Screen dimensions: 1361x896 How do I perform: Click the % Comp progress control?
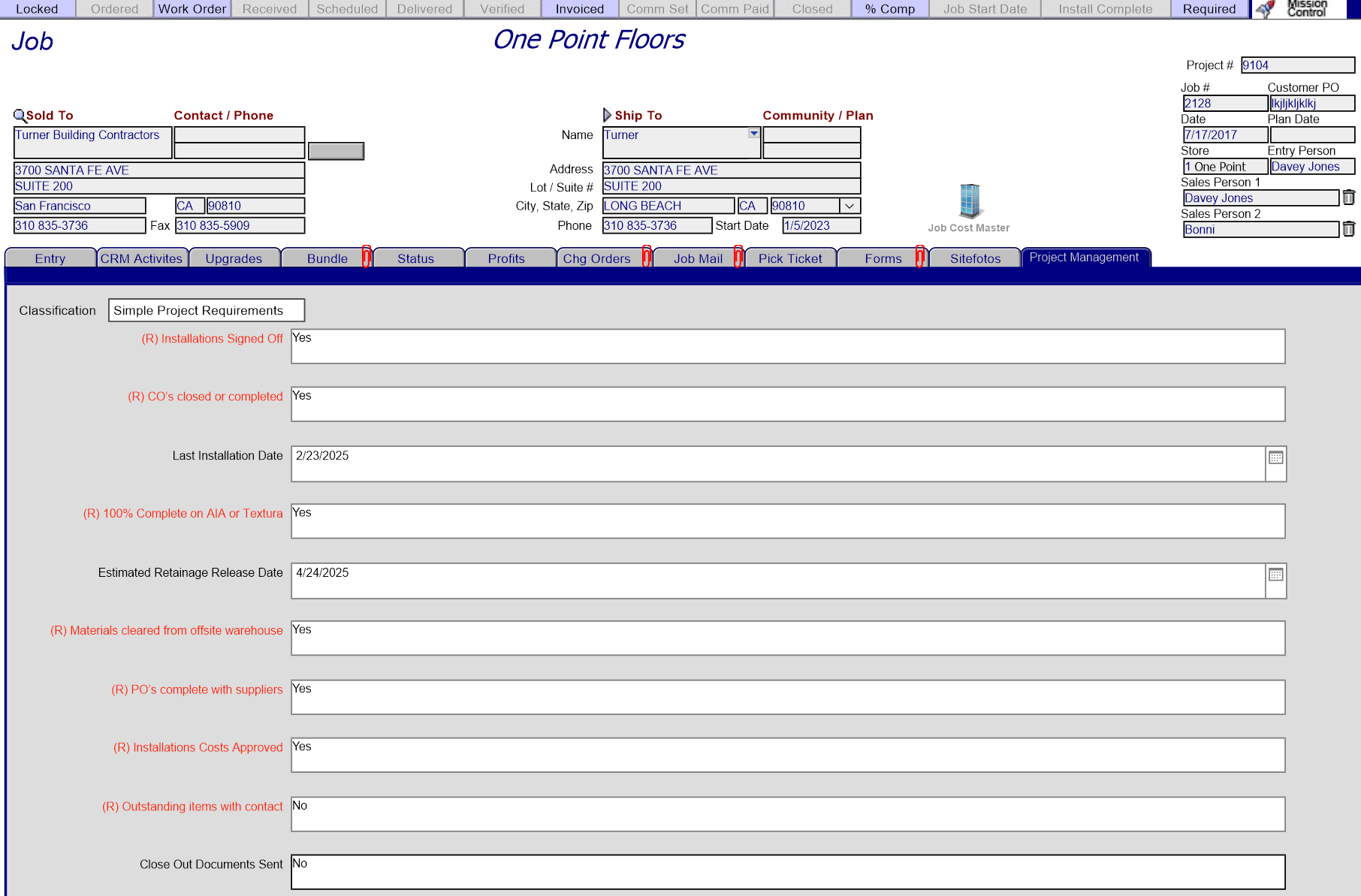click(890, 8)
